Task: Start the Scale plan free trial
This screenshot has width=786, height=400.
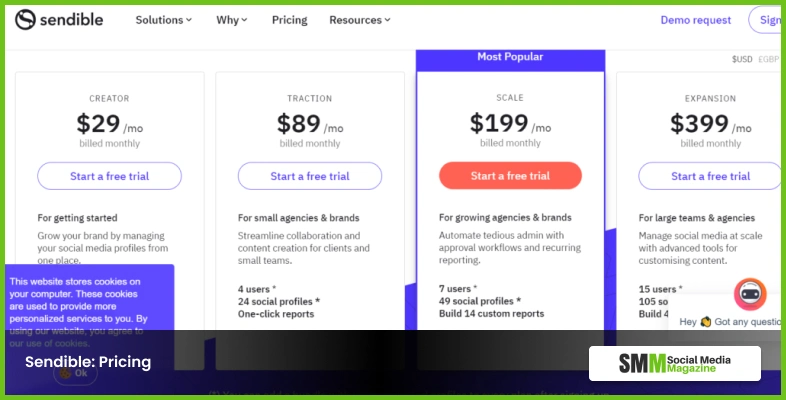Action: (x=510, y=176)
